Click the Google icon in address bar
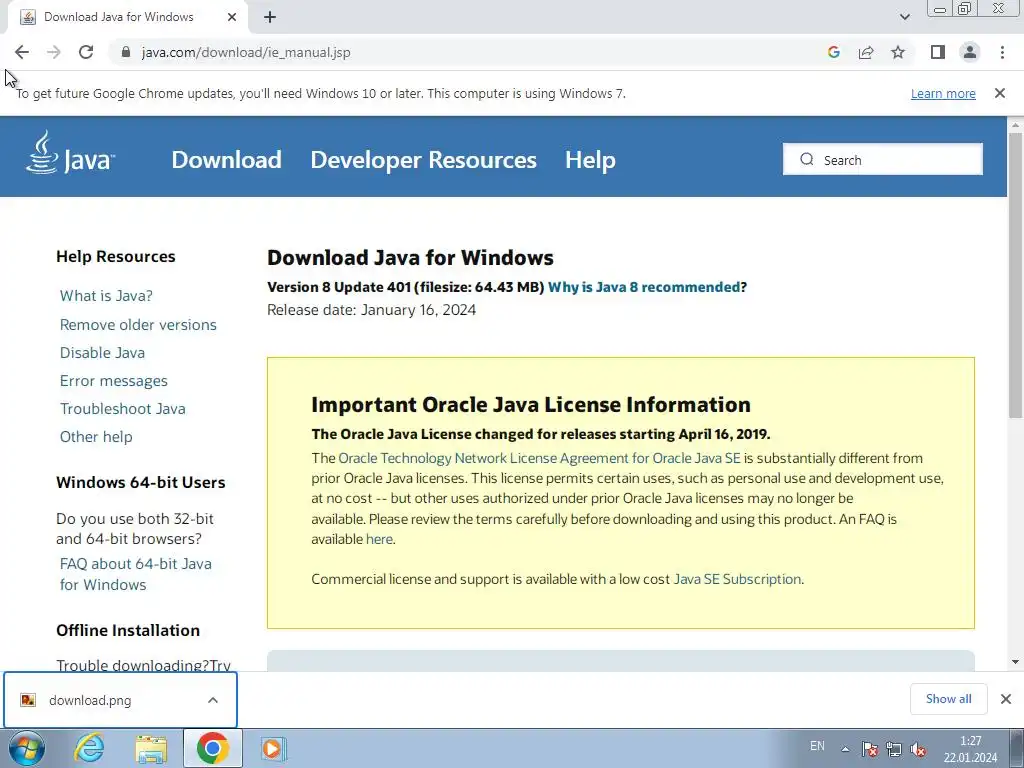This screenshot has height=768, width=1024. [x=833, y=52]
